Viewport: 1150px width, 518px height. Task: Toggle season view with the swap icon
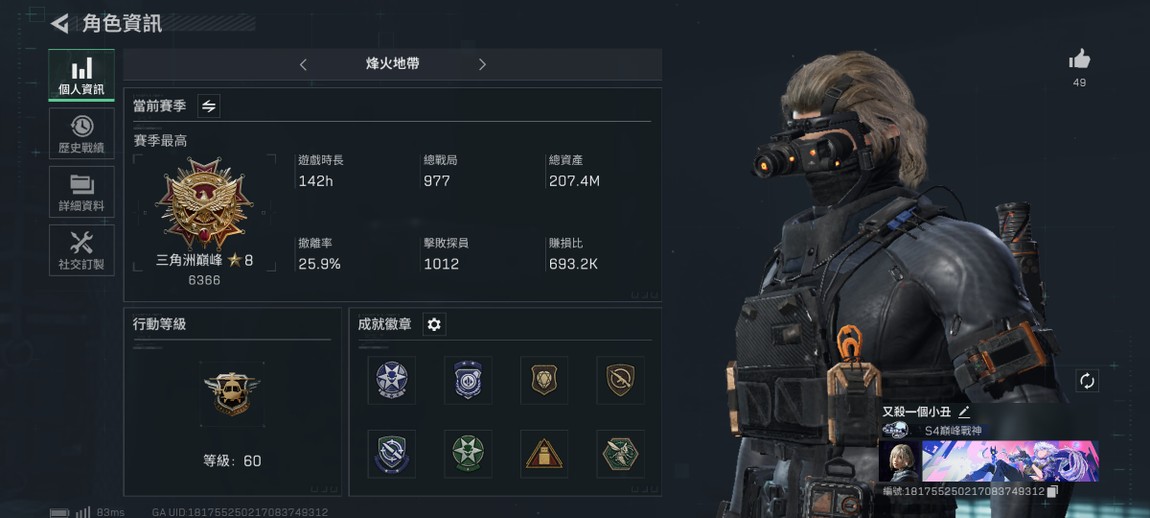(209, 106)
